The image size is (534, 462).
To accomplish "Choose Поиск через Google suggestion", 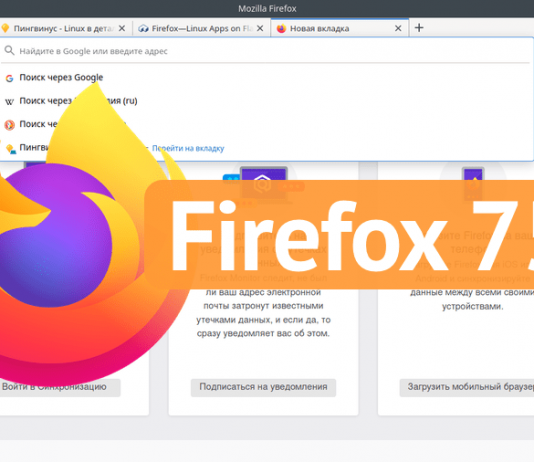I will 266,78.
